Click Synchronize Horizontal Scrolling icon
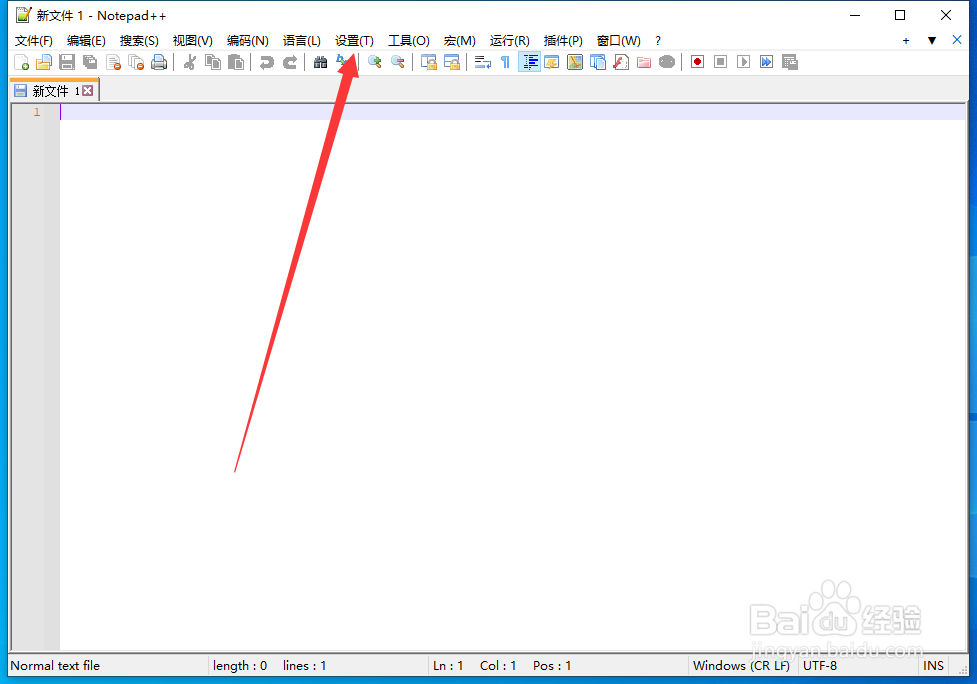The height and width of the screenshot is (684, 977). (452, 62)
